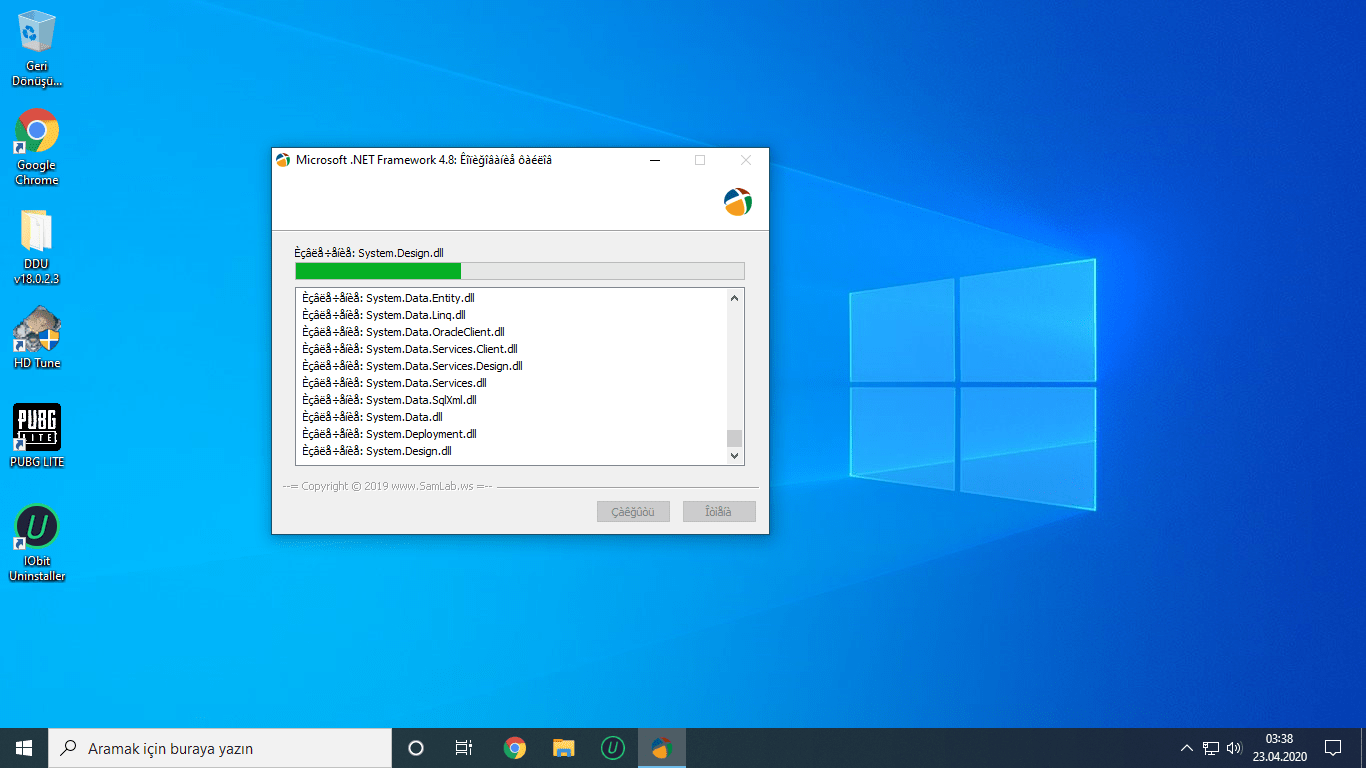The width and height of the screenshot is (1366, 768).
Task: Click the greyed-out Çàêðûòü button
Action: [x=633, y=512]
